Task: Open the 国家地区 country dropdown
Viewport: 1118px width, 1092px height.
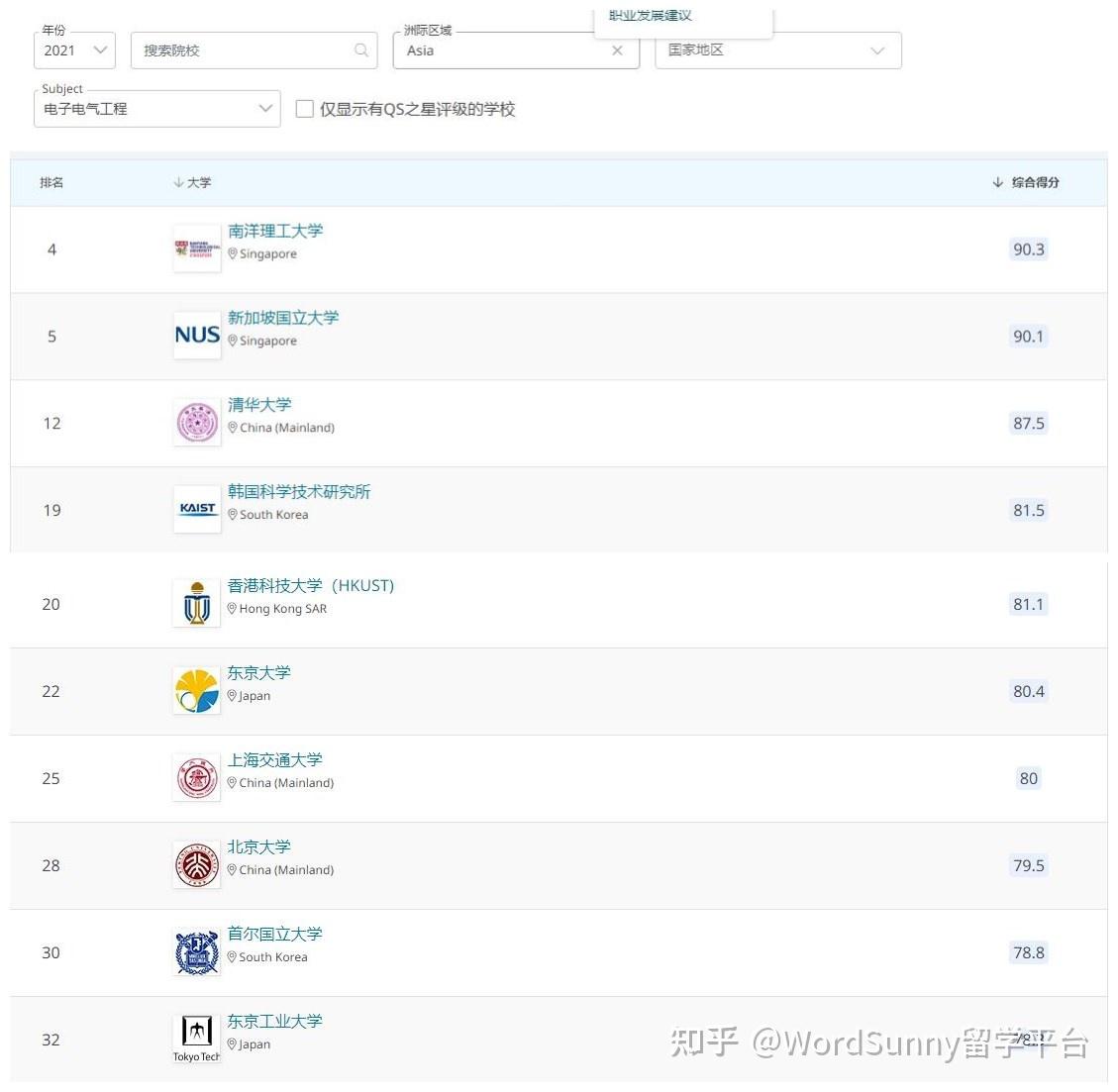Action: point(778,50)
